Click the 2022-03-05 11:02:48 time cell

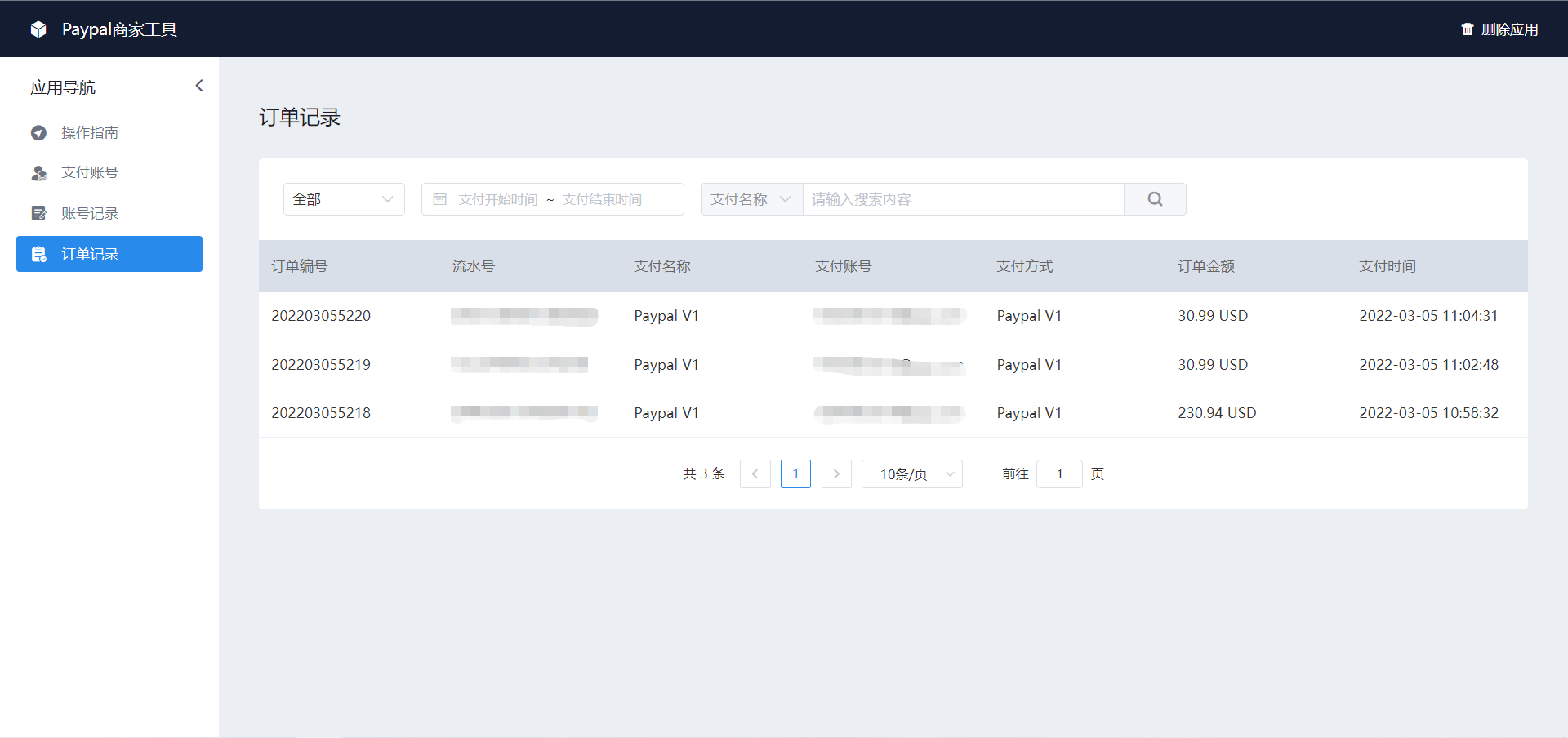click(x=1428, y=365)
